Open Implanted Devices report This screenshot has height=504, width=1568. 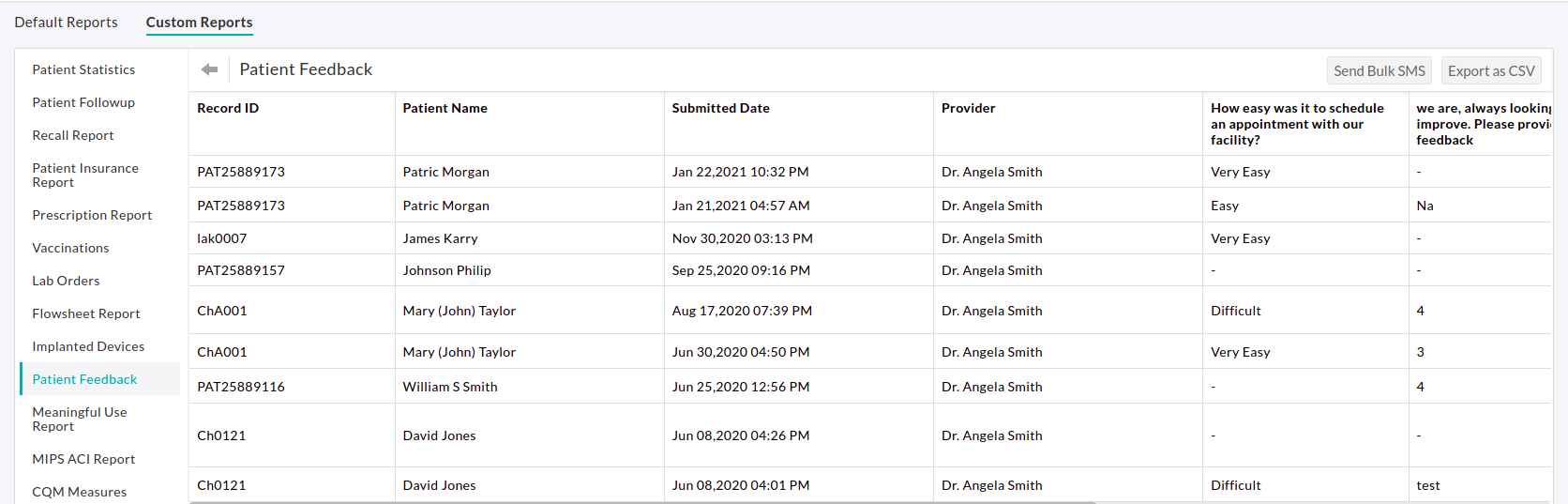point(88,346)
